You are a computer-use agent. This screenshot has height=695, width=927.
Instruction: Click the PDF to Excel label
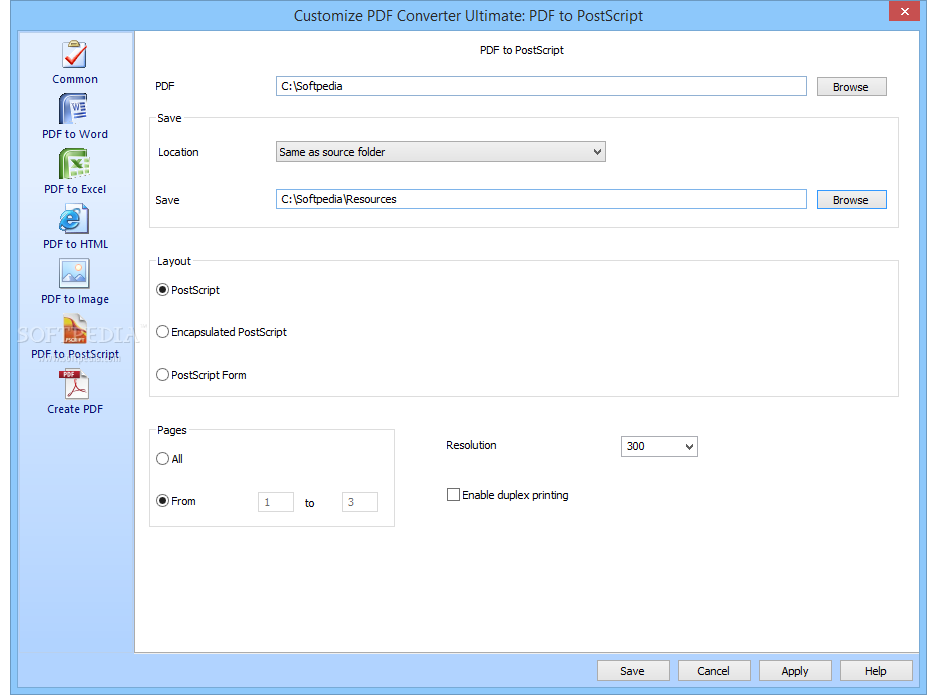click(75, 189)
